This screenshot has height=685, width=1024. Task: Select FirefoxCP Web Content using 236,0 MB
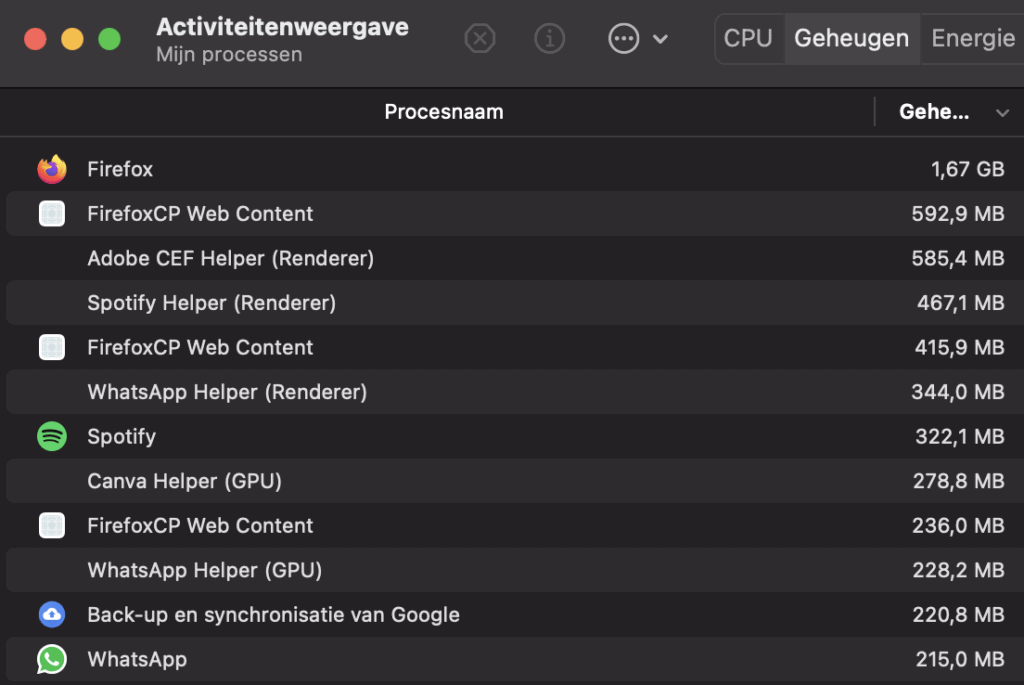coord(515,526)
